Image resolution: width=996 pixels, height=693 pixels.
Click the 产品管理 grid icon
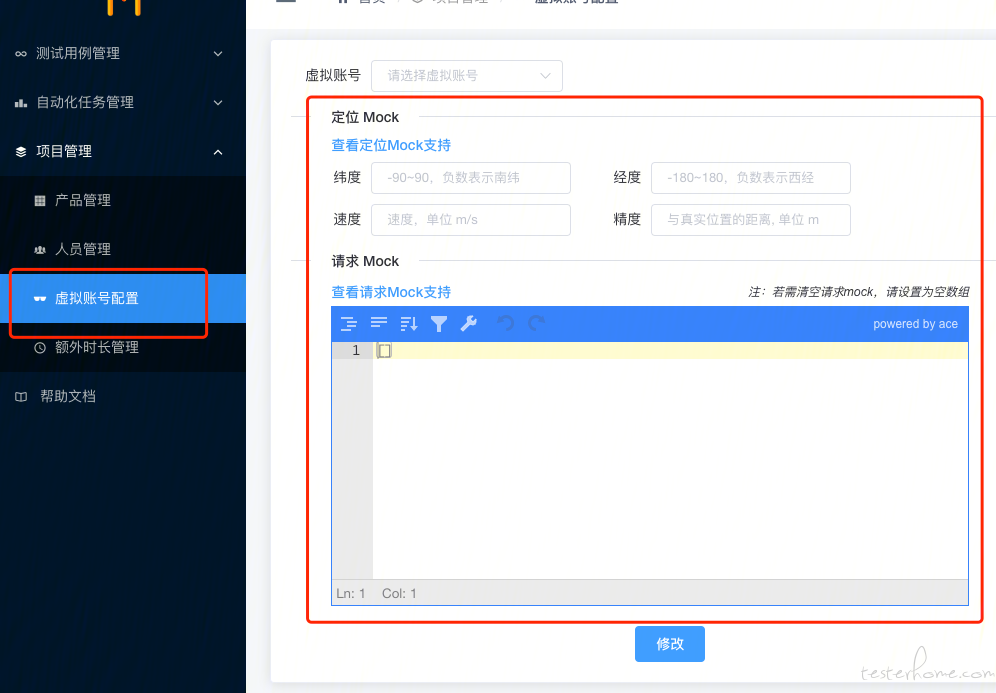coord(40,201)
